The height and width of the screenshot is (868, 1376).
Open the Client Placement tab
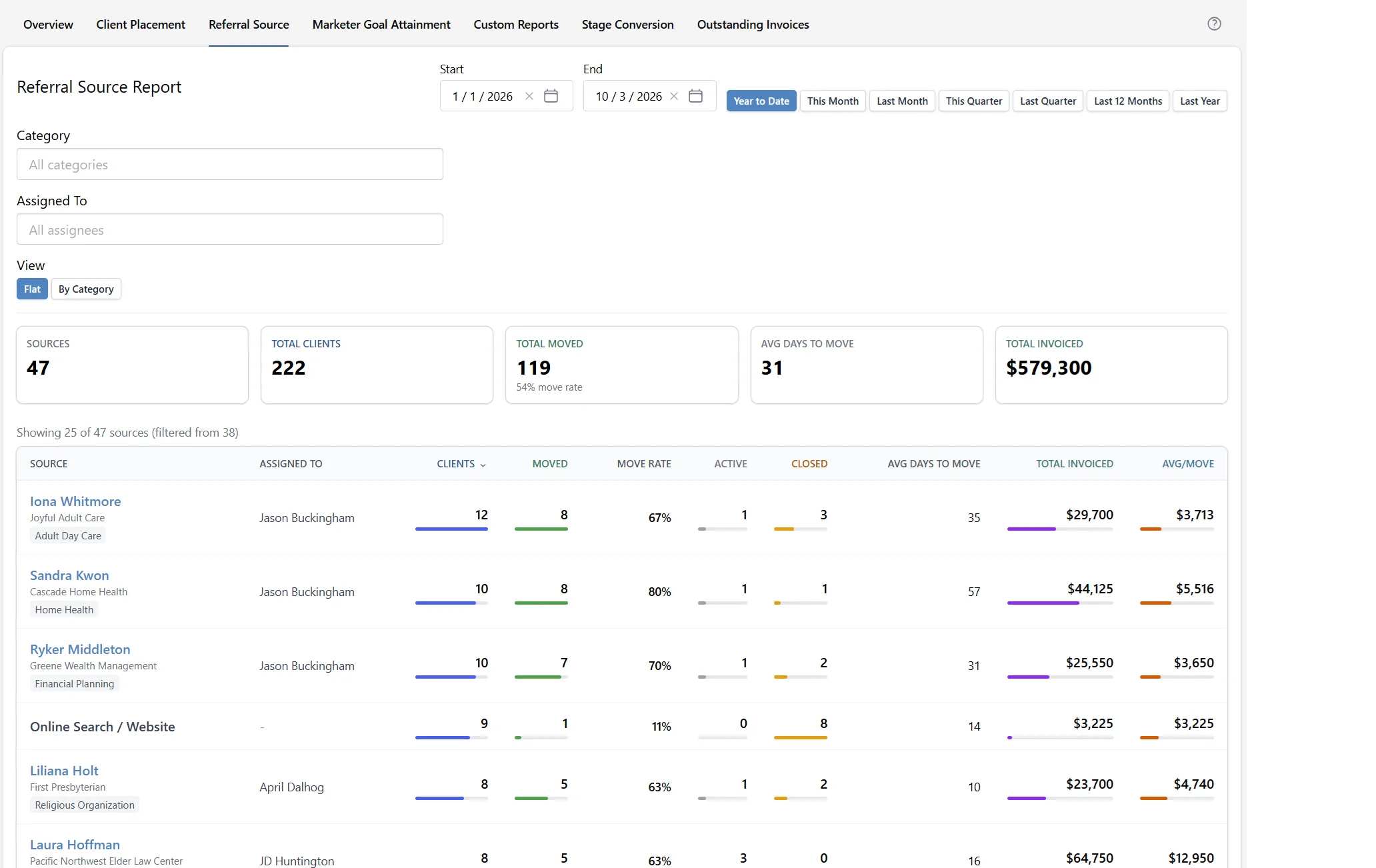(141, 25)
